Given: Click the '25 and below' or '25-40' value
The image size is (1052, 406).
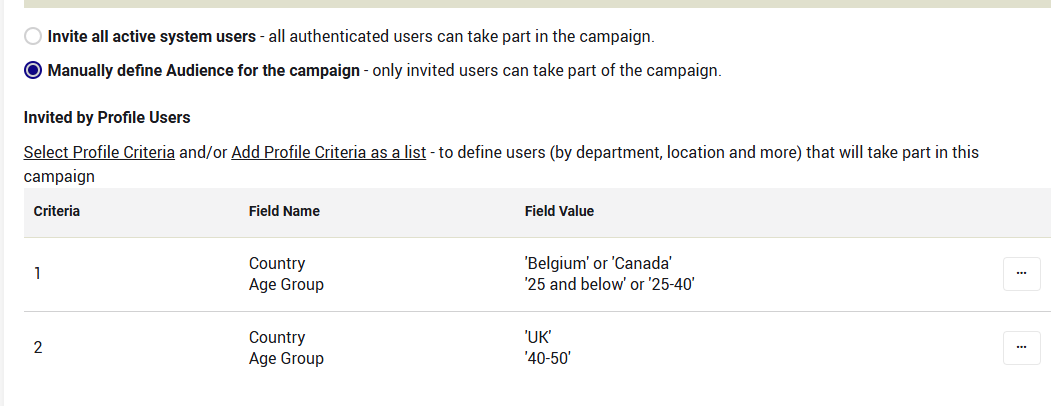Looking at the screenshot, I should 609,284.
